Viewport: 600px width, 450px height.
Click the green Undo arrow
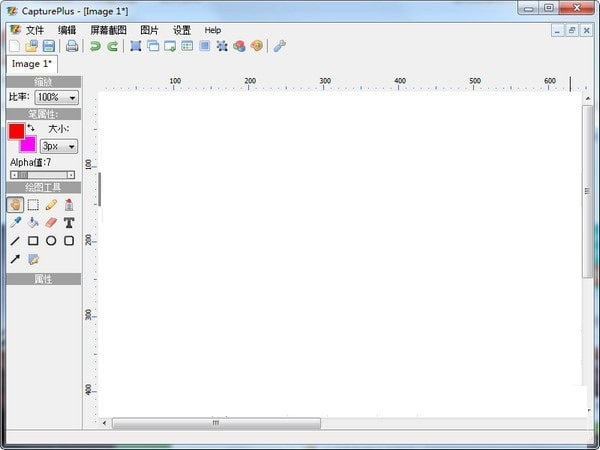pos(95,46)
